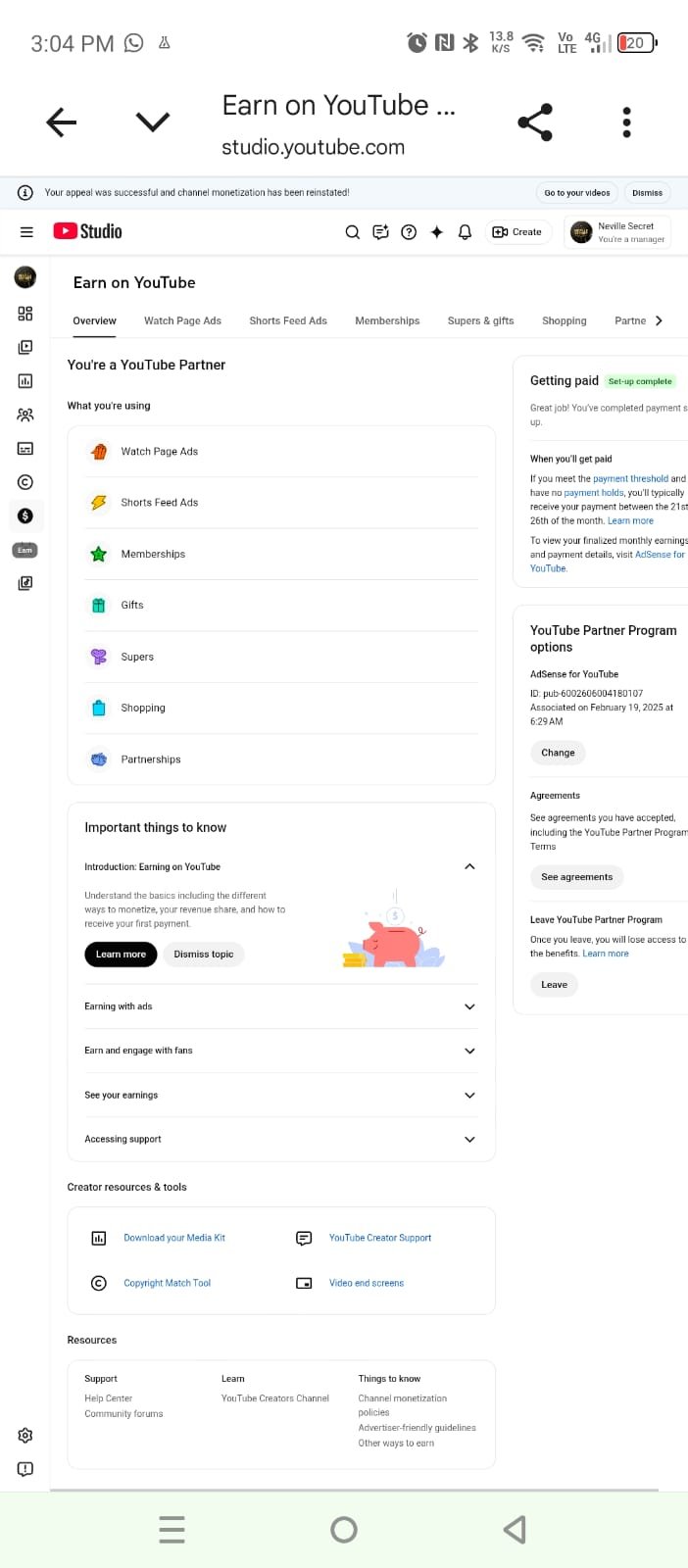Open Settings gear in sidebar
Screen dimensions: 688x1568
pos(25,1436)
